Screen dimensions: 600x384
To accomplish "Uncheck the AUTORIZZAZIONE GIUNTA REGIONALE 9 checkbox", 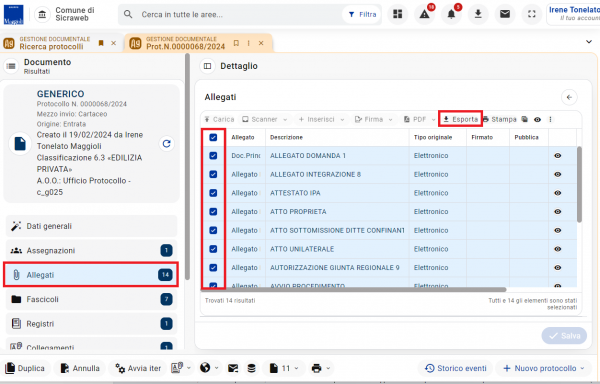I will [213, 268].
